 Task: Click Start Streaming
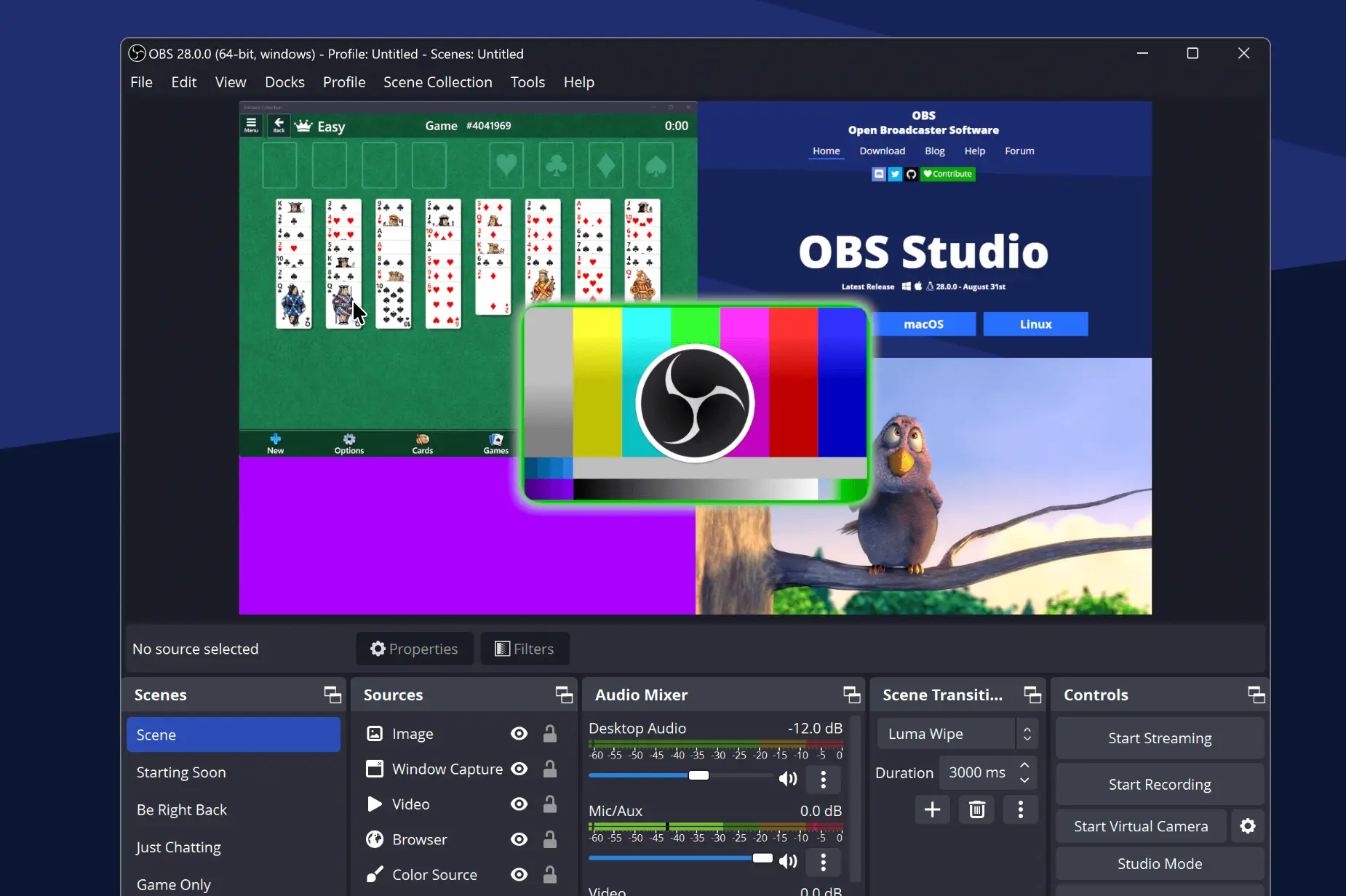point(1160,738)
